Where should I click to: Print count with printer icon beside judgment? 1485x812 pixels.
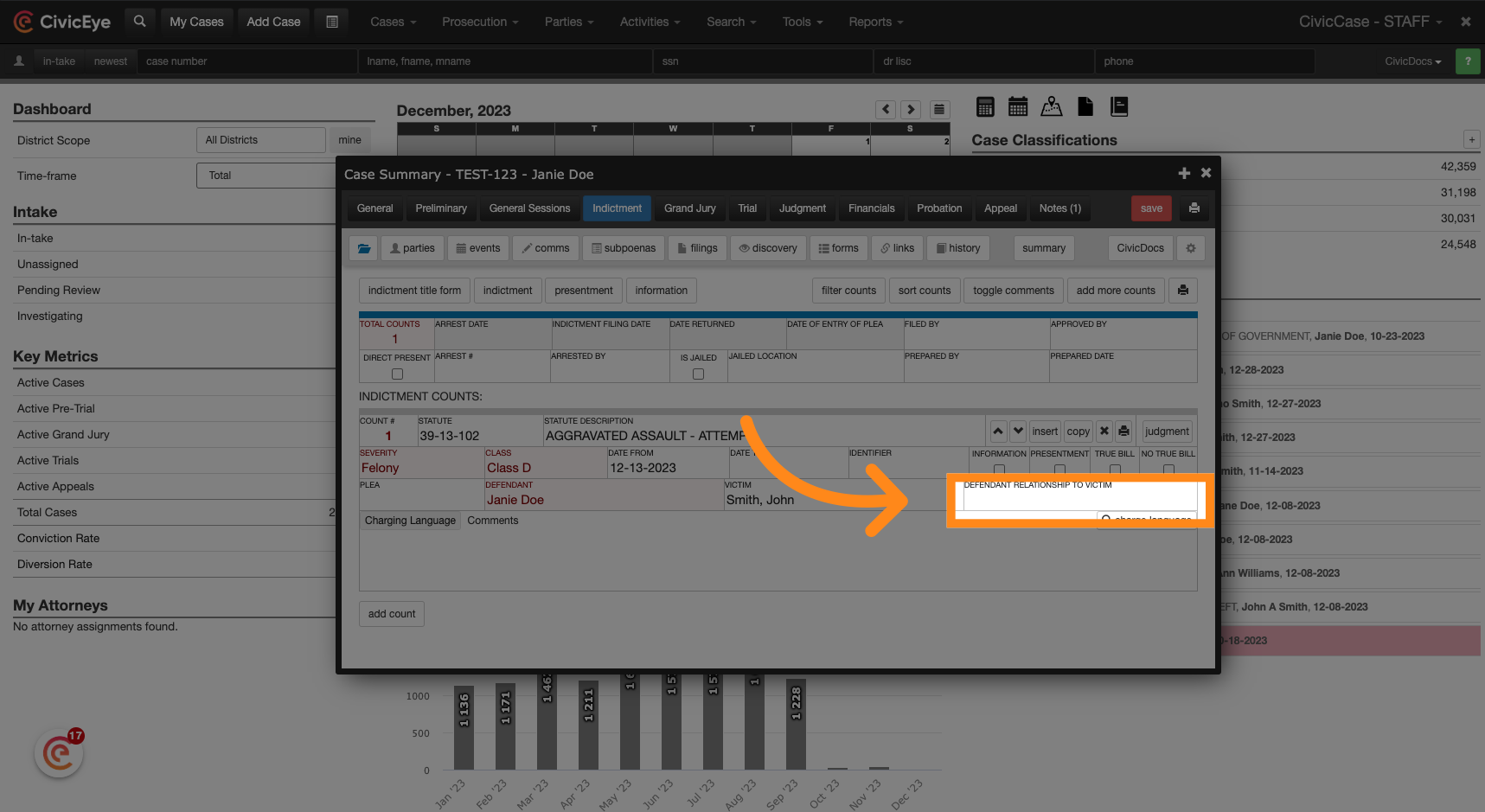tap(1123, 431)
